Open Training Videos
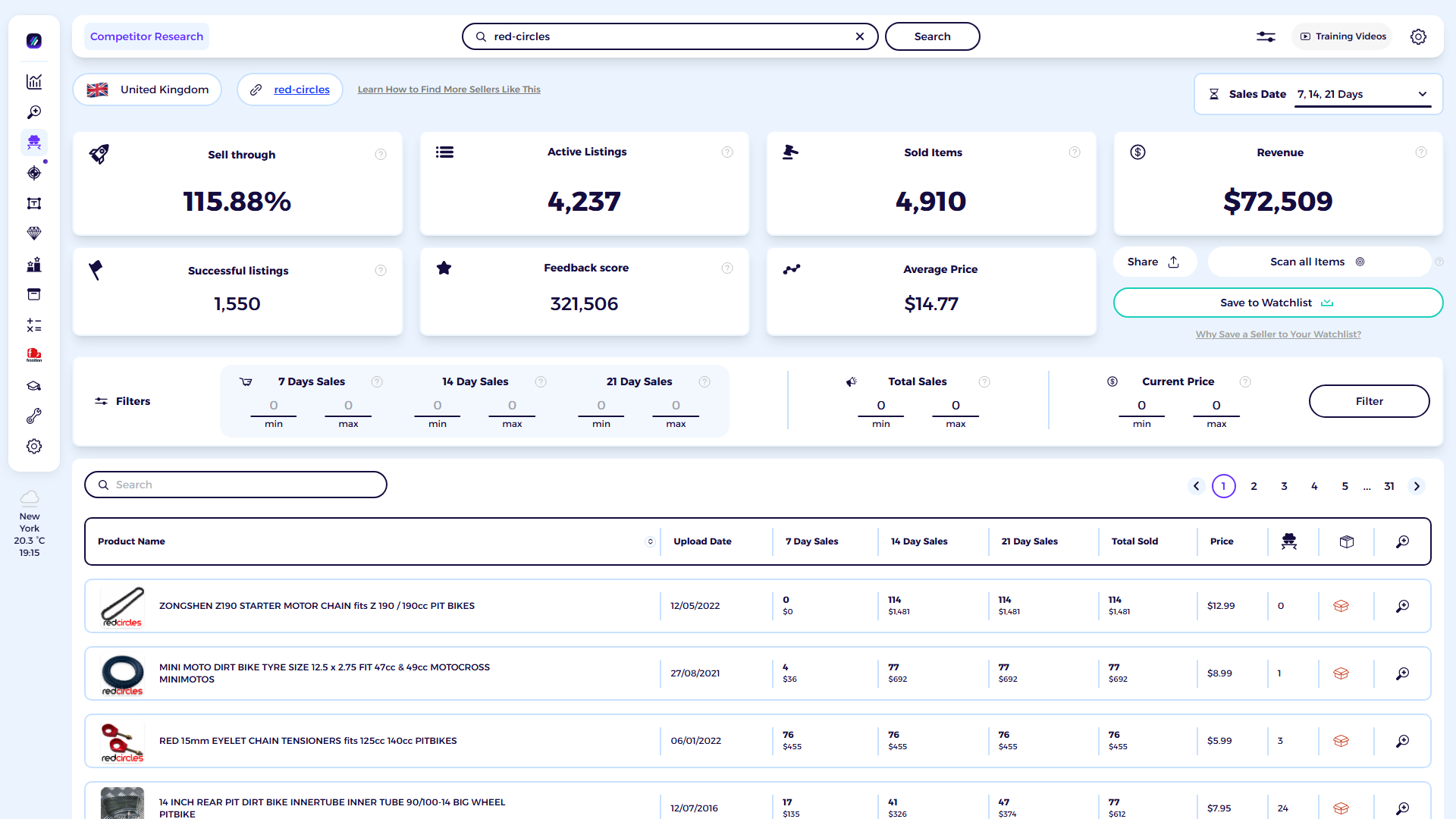 tap(1342, 36)
